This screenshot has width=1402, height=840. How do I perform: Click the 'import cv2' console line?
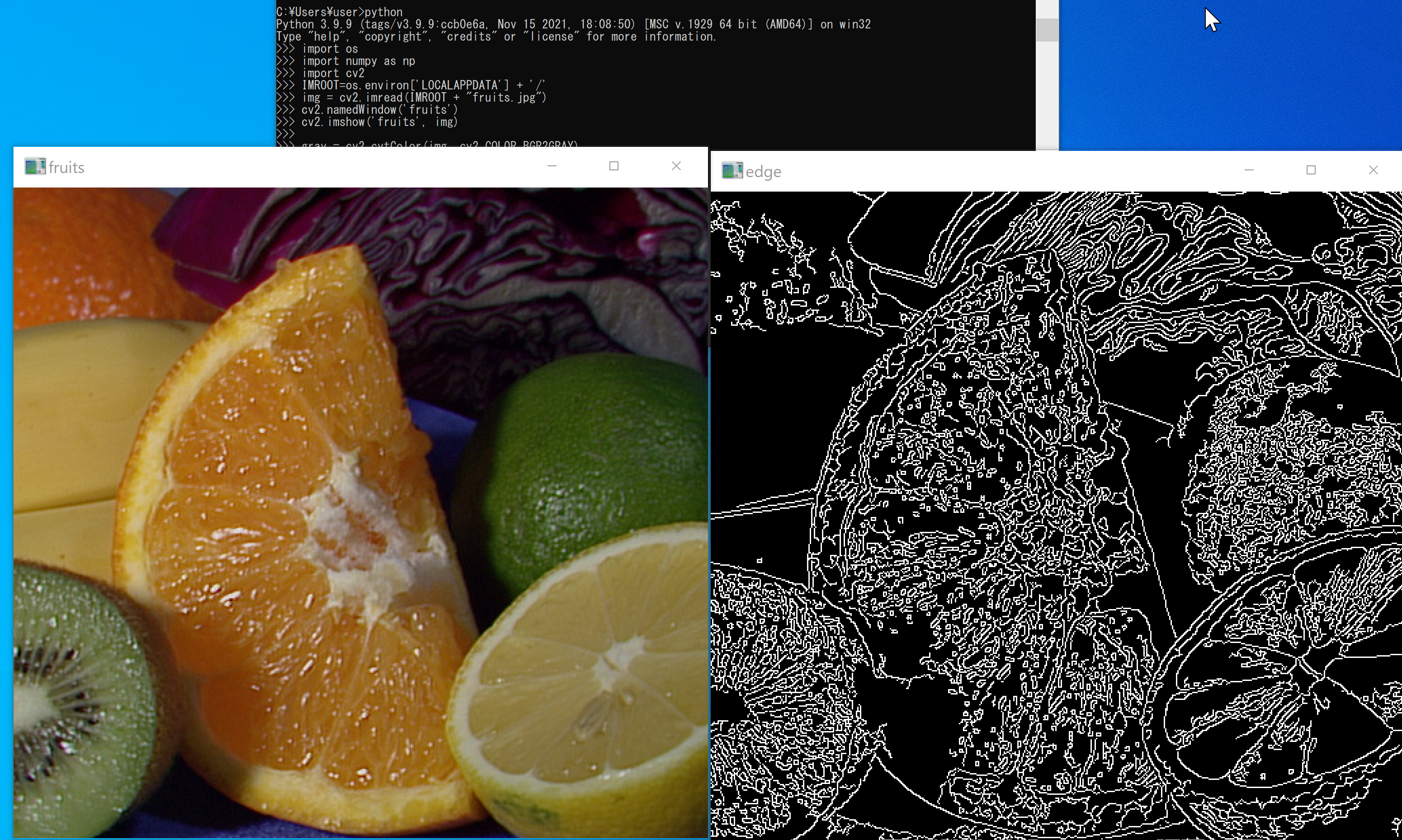[x=320, y=74]
